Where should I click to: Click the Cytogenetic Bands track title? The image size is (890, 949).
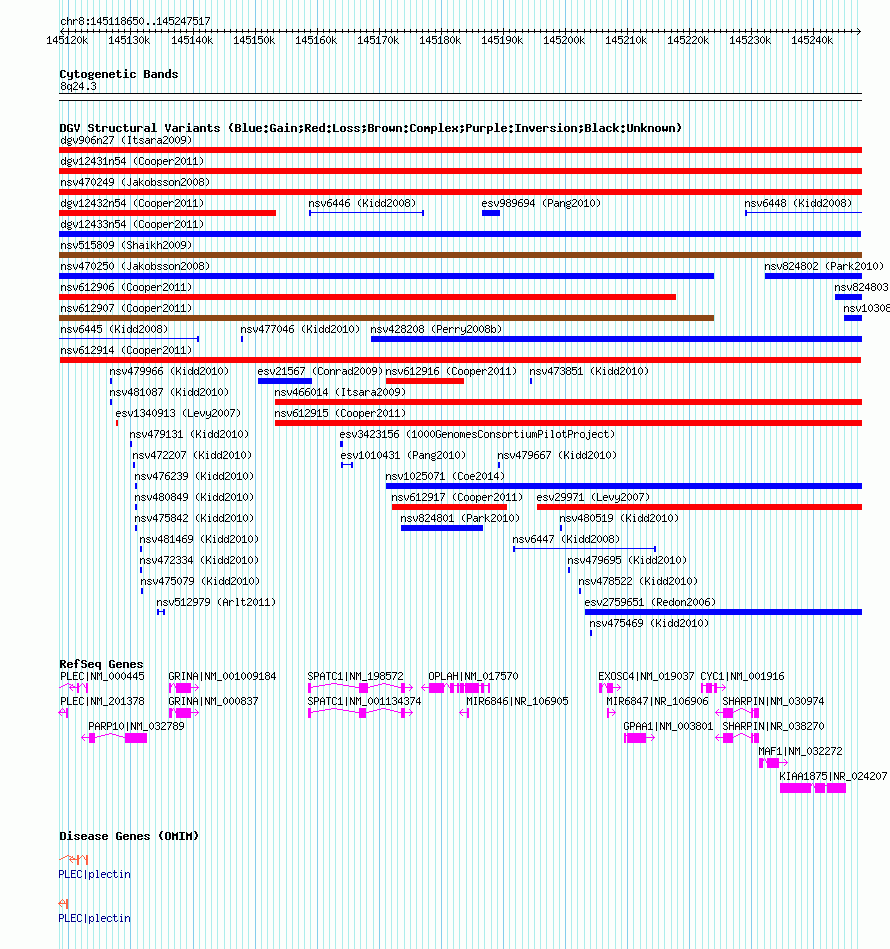[x=119, y=74]
